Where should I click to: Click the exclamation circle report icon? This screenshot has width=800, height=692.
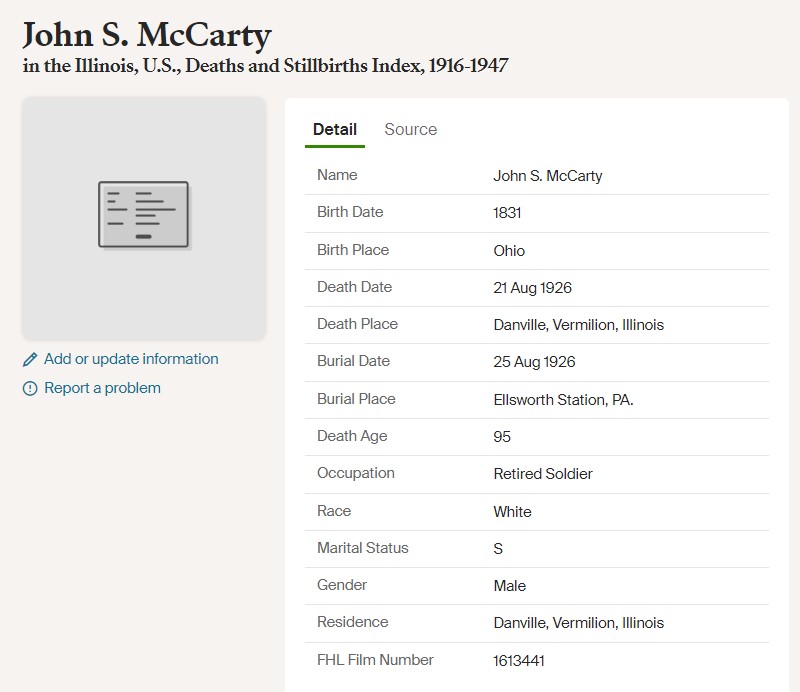point(30,389)
